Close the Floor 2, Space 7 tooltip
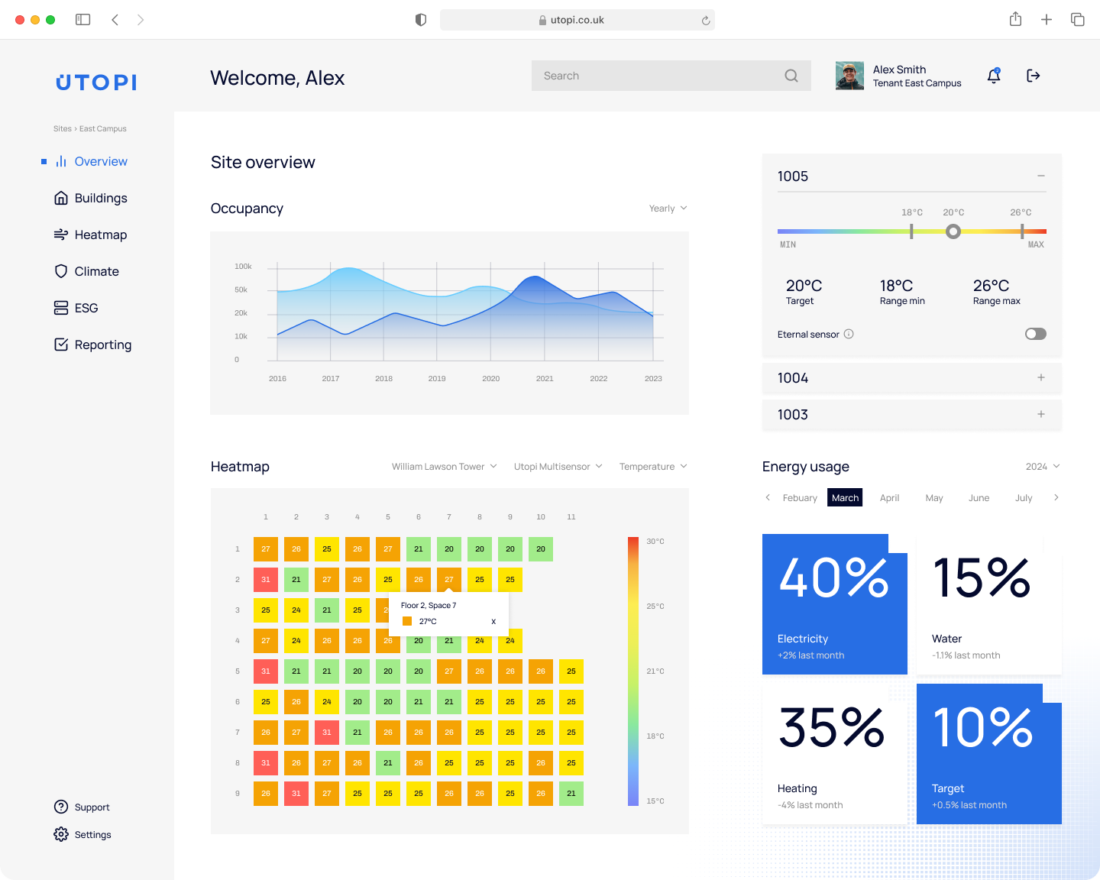The height and width of the screenshot is (880, 1100). 493,621
